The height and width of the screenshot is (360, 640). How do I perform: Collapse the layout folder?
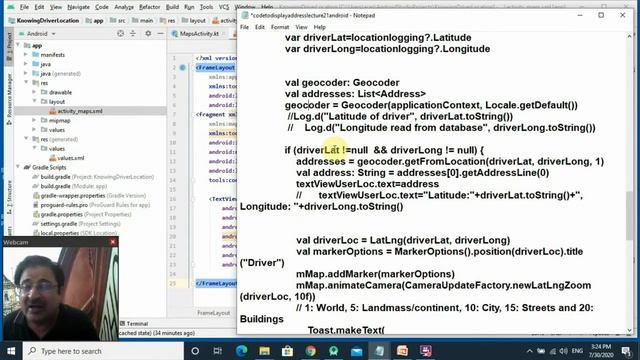pyautogui.click(x=34, y=101)
